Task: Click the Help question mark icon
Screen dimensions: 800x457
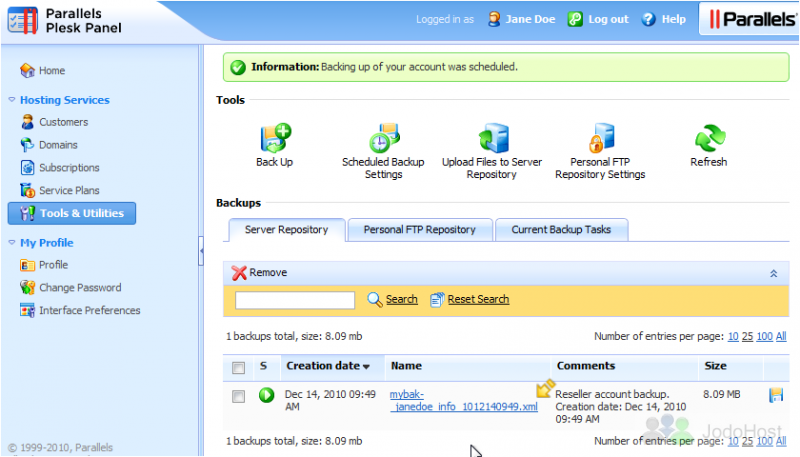Action: pyautogui.click(x=648, y=19)
